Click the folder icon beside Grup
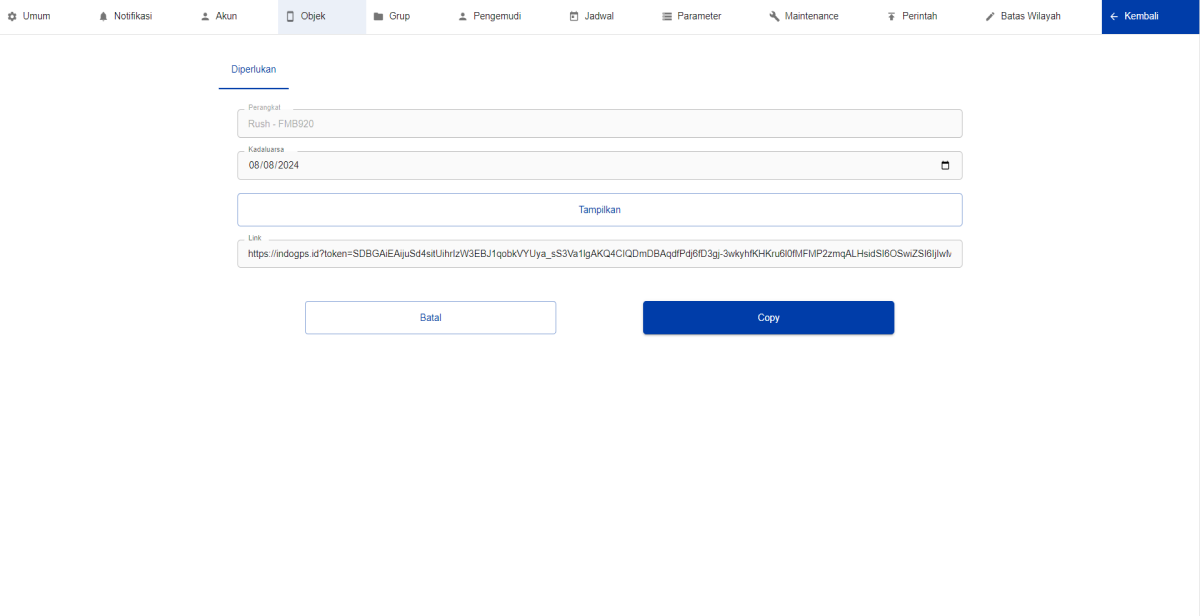 click(379, 17)
